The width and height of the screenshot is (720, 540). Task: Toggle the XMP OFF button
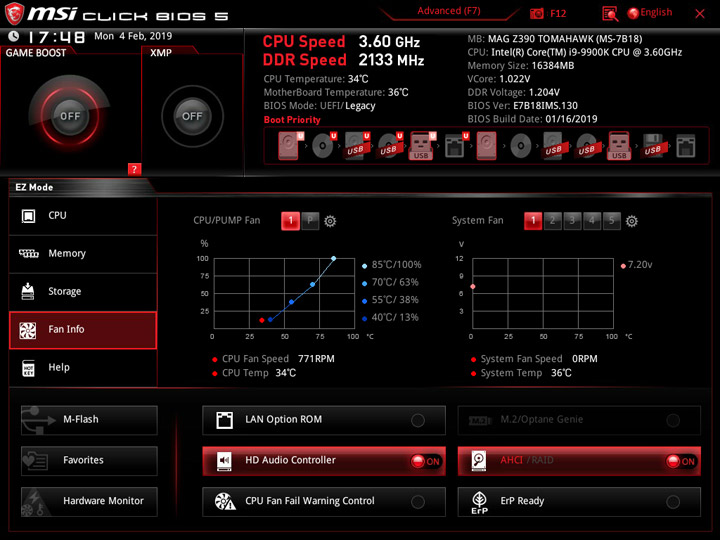click(x=192, y=116)
